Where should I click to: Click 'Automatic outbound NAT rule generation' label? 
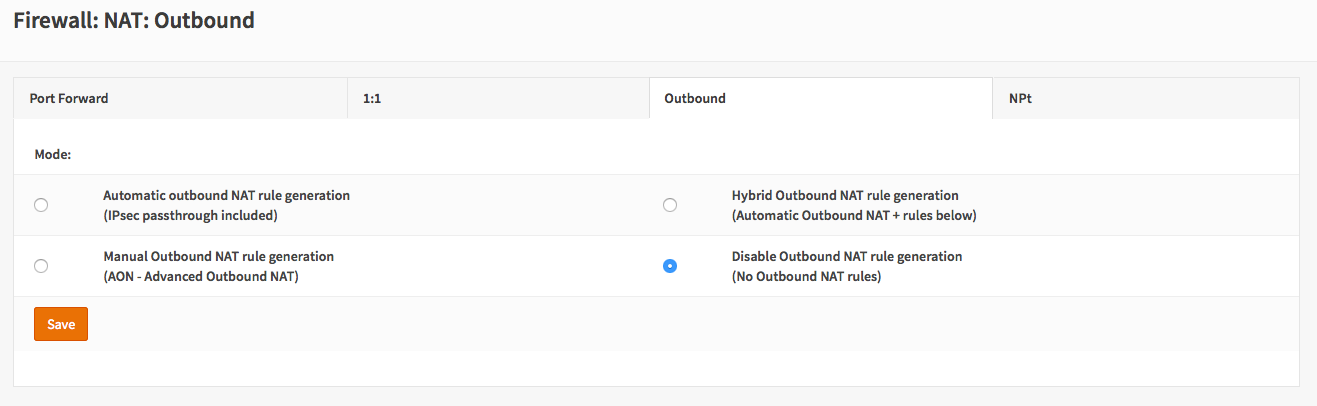pyautogui.click(x=226, y=196)
